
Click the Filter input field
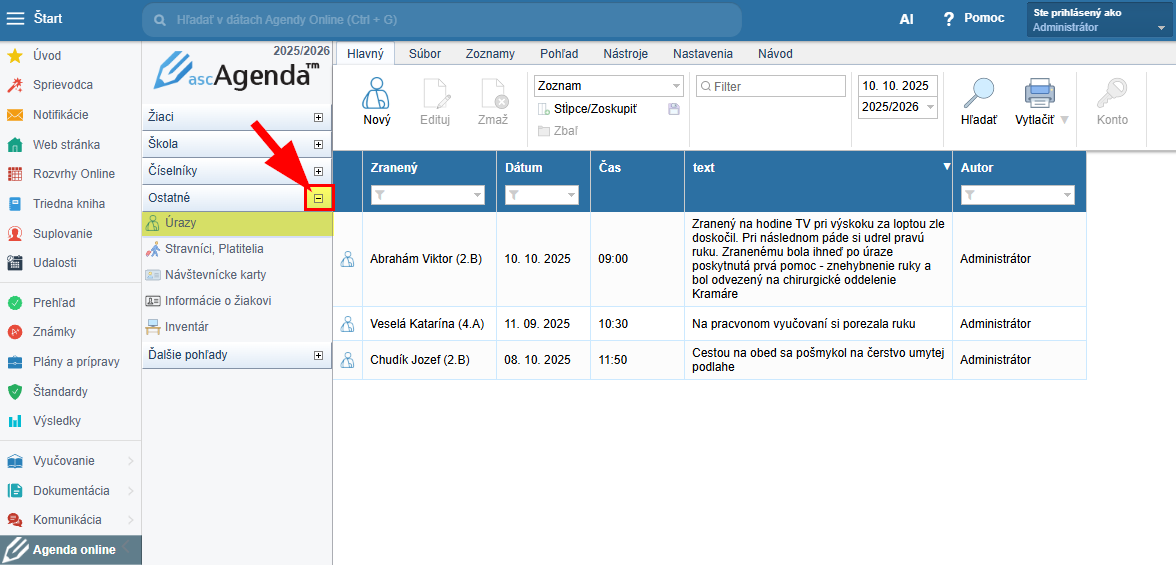click(x=773, y=87)
